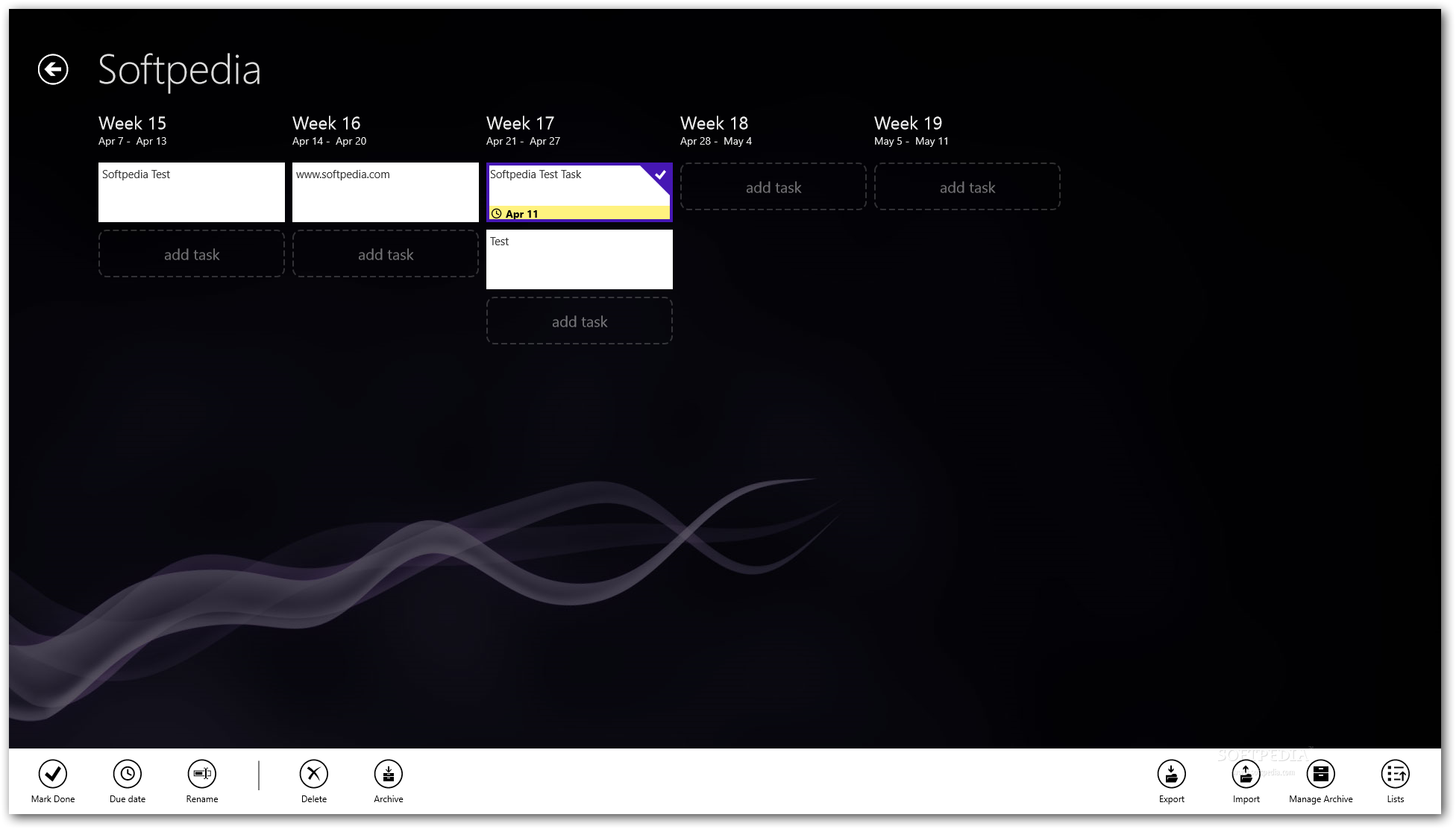Archive the selected task via Archive icon

tap(389, 774)
